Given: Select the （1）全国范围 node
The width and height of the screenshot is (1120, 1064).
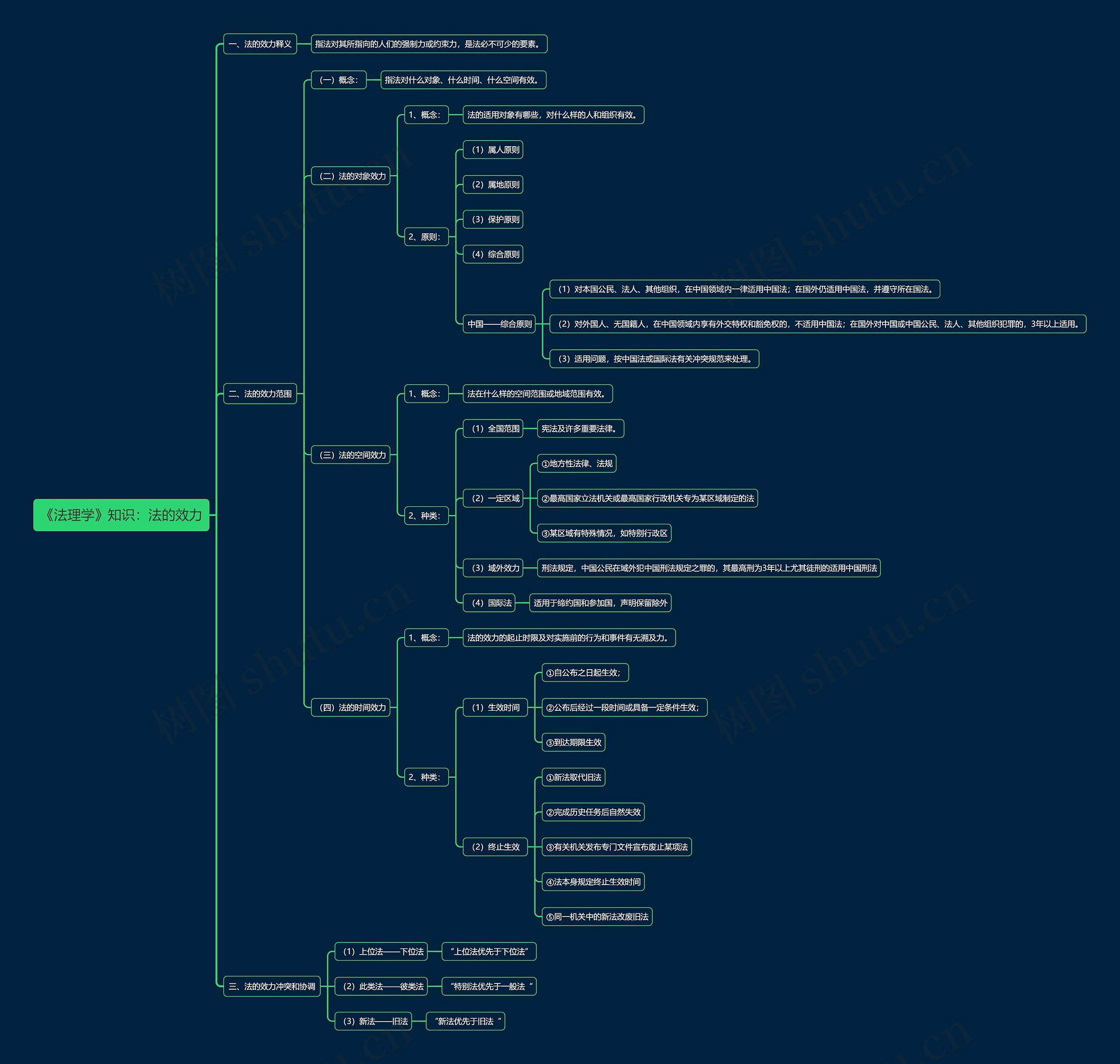Looking at the screenshot, I should [x=493, y=429].
